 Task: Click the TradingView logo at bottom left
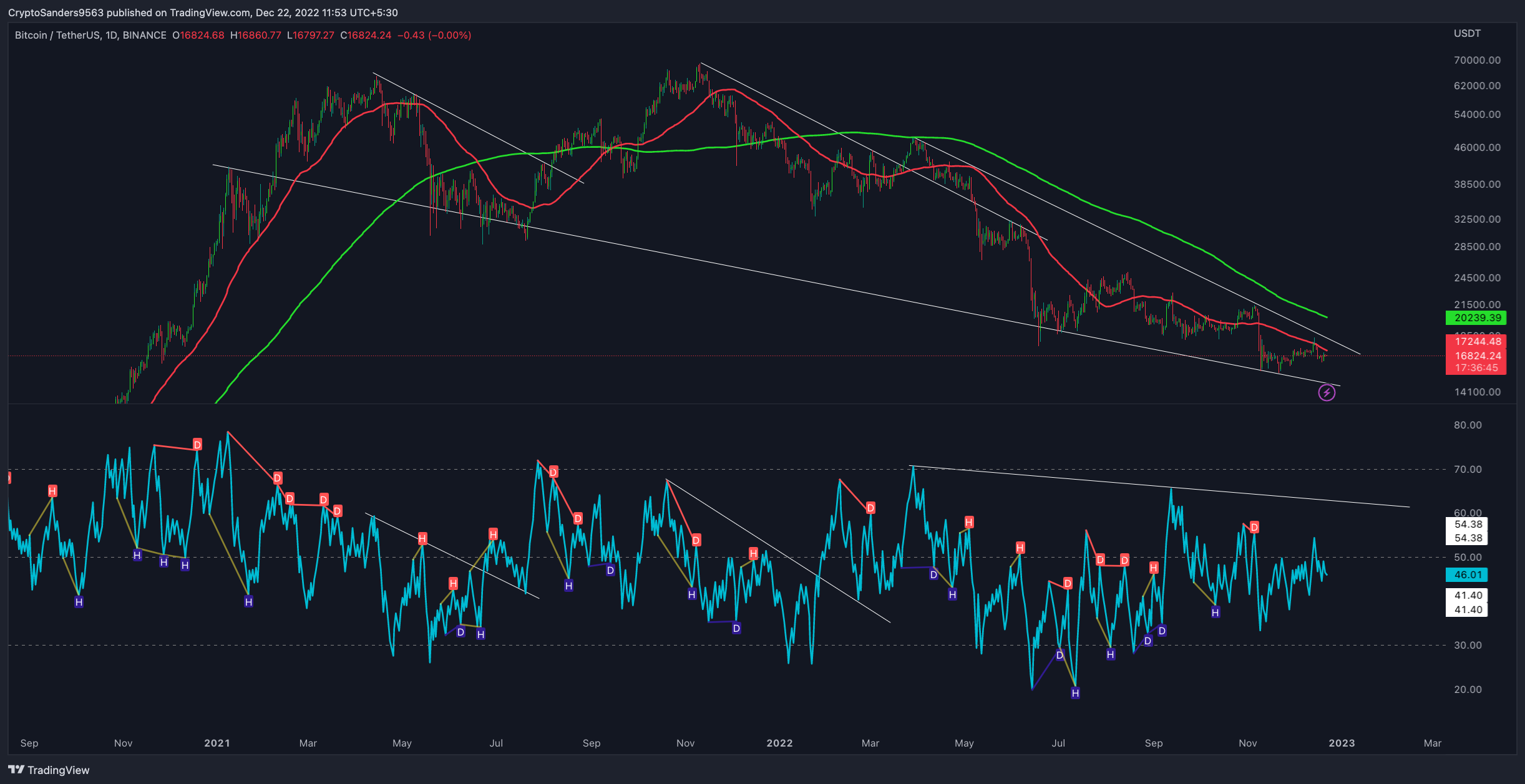[x=49, y=770]
